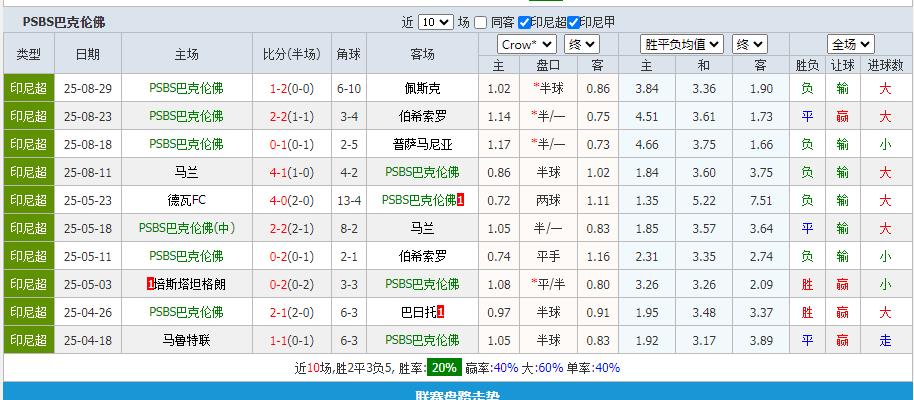Image resolution: width=914 pixels, height=400 pixels.
Task: Switch to the 联赛盘路走势 section tab
Action: click(x=457, y=394)
